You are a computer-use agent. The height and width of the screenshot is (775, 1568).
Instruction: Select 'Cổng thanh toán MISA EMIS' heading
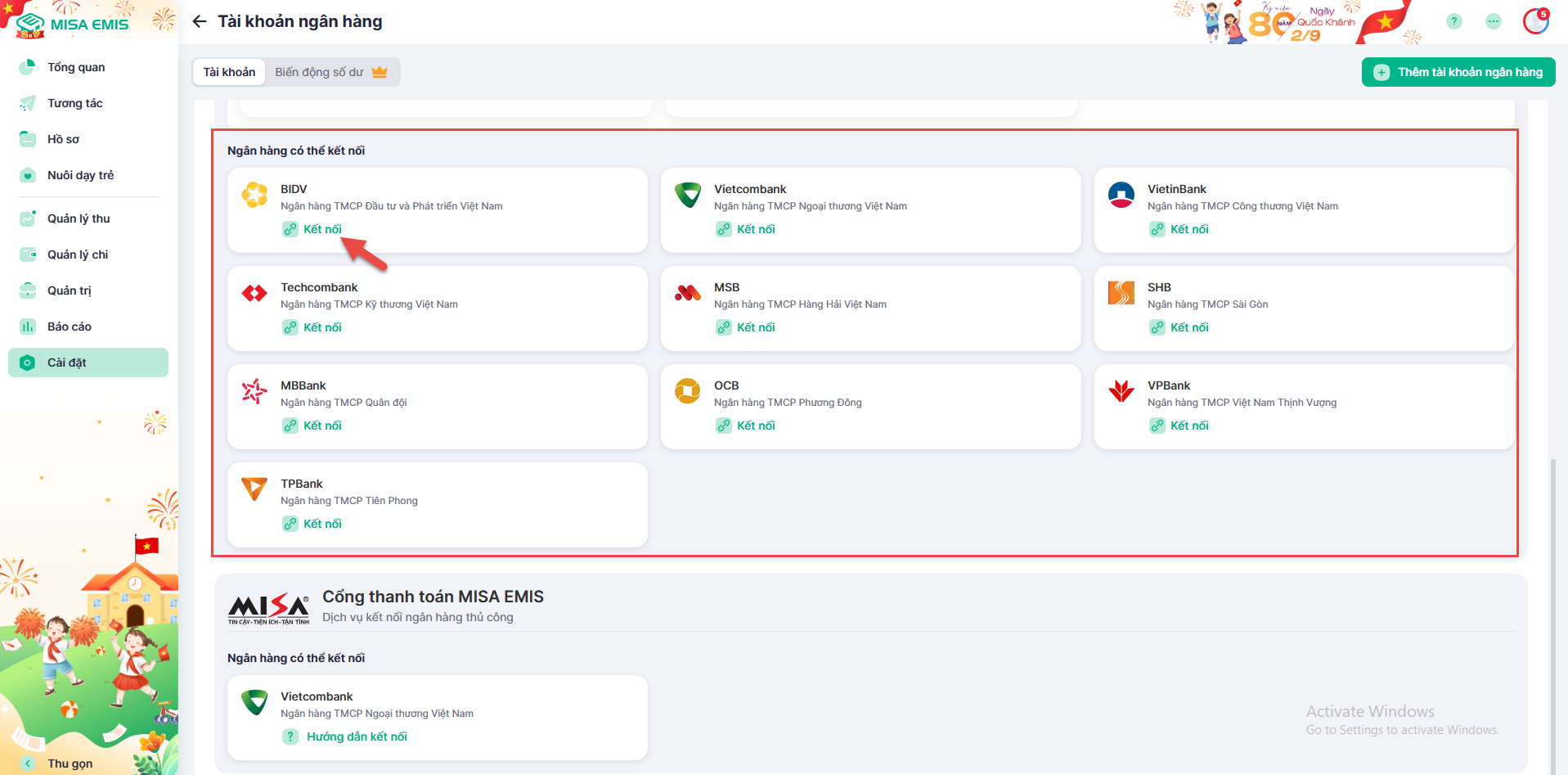(433, 597)
